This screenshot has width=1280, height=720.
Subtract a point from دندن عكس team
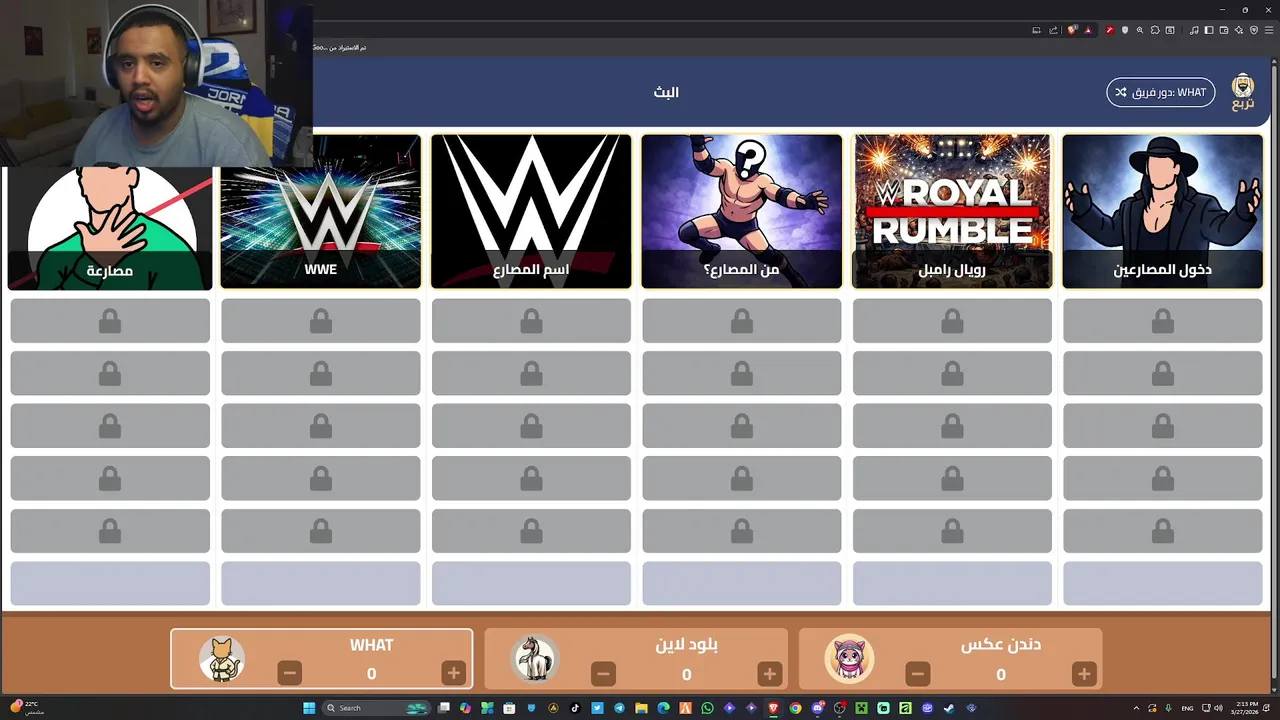point(917,674)
